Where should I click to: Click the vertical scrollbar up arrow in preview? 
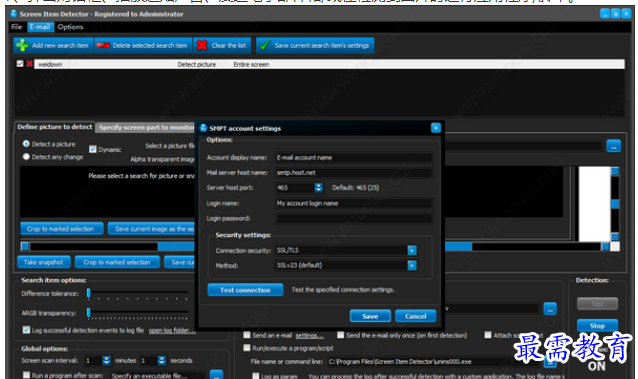point(615,171)
